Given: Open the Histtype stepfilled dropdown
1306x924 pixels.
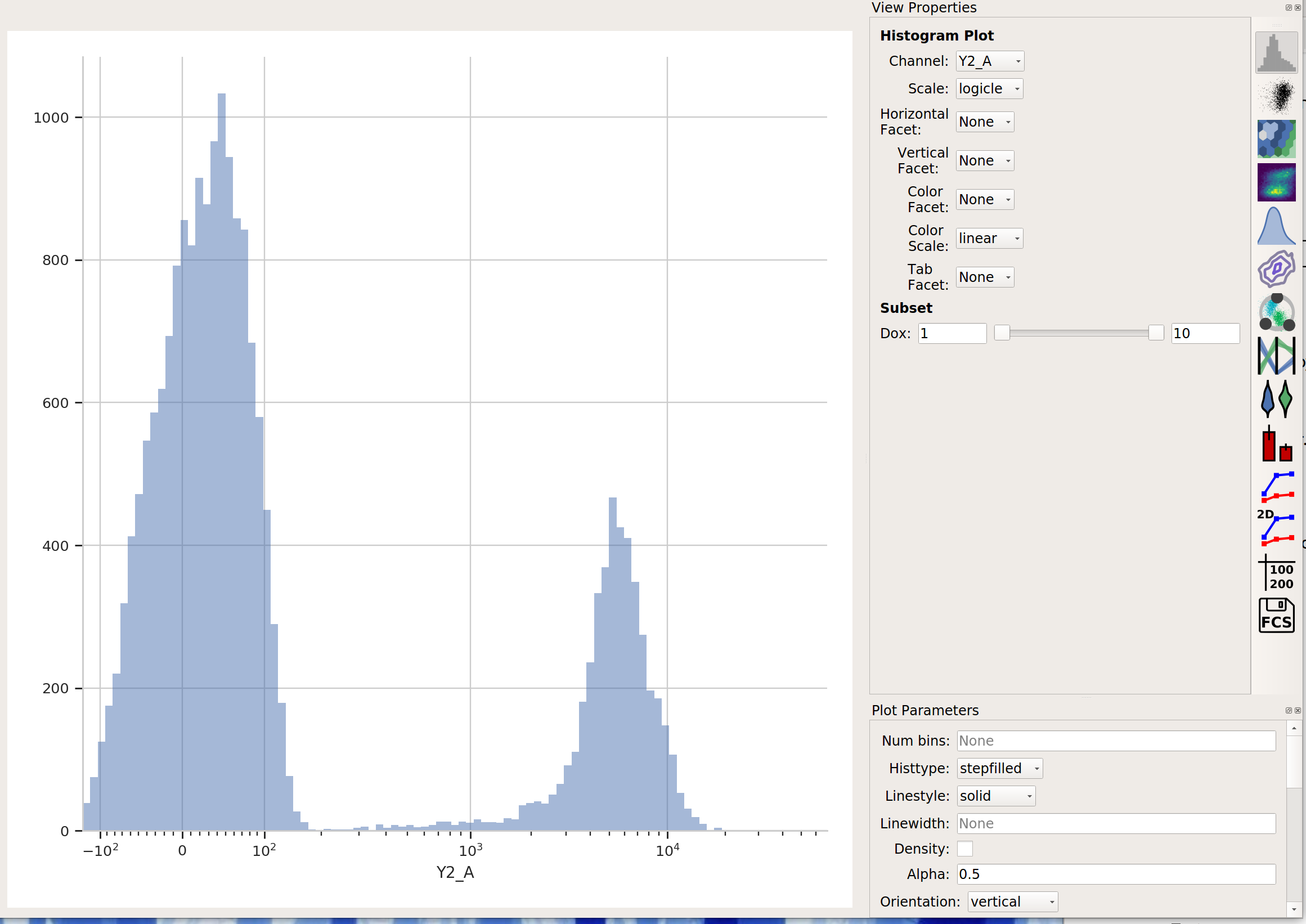Looking at the screenshot, I should (999, 768).
